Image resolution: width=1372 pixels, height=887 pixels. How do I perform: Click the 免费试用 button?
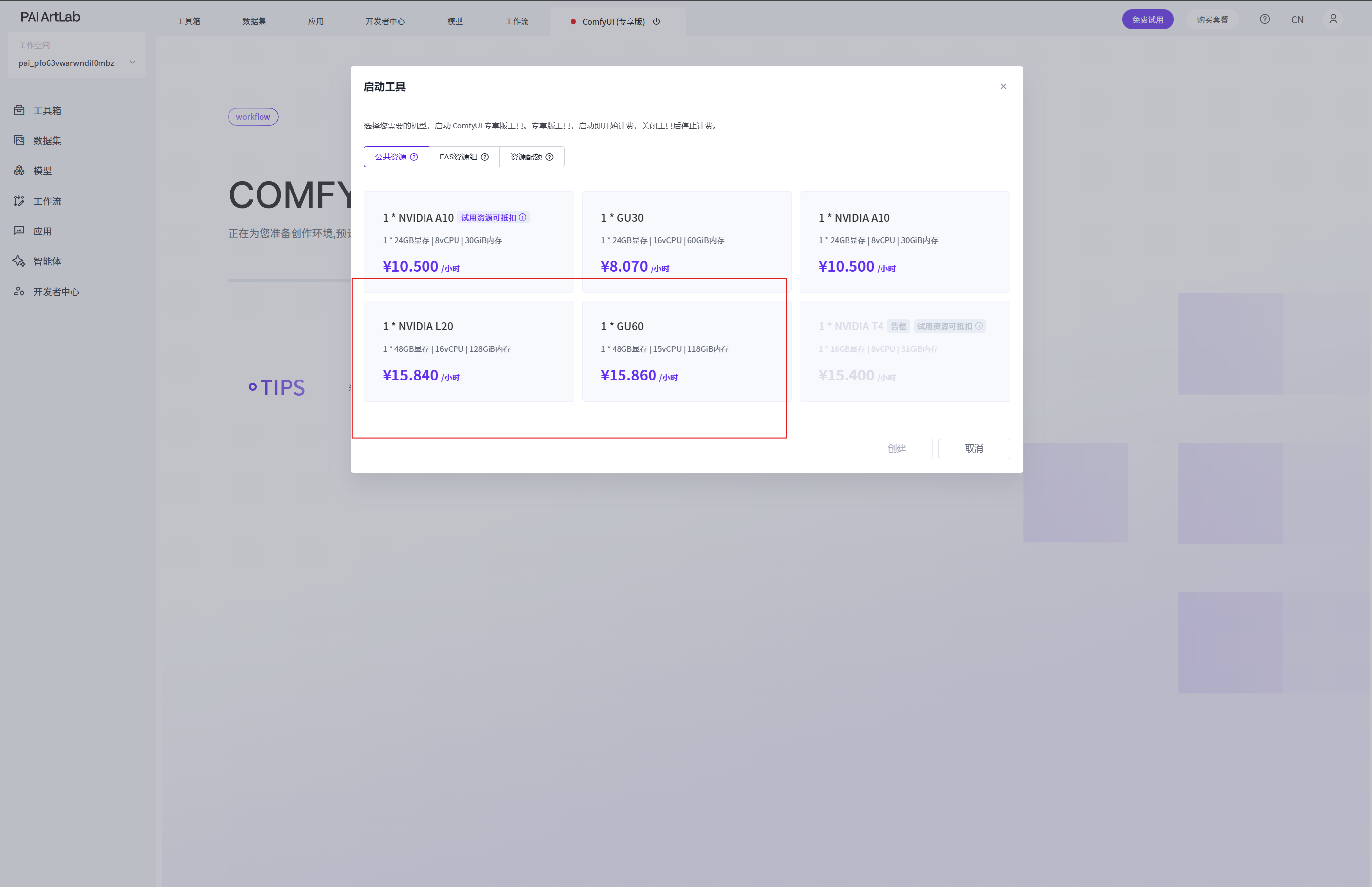[x=1146, y=20]
